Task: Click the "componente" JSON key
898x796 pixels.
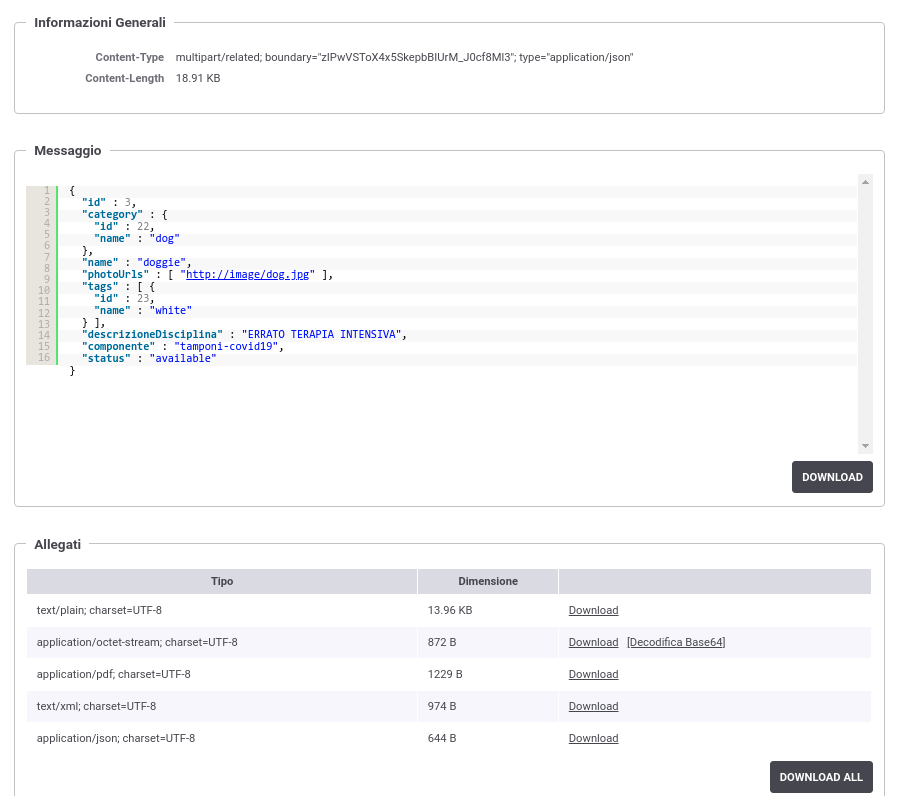Action: (118, 346)
